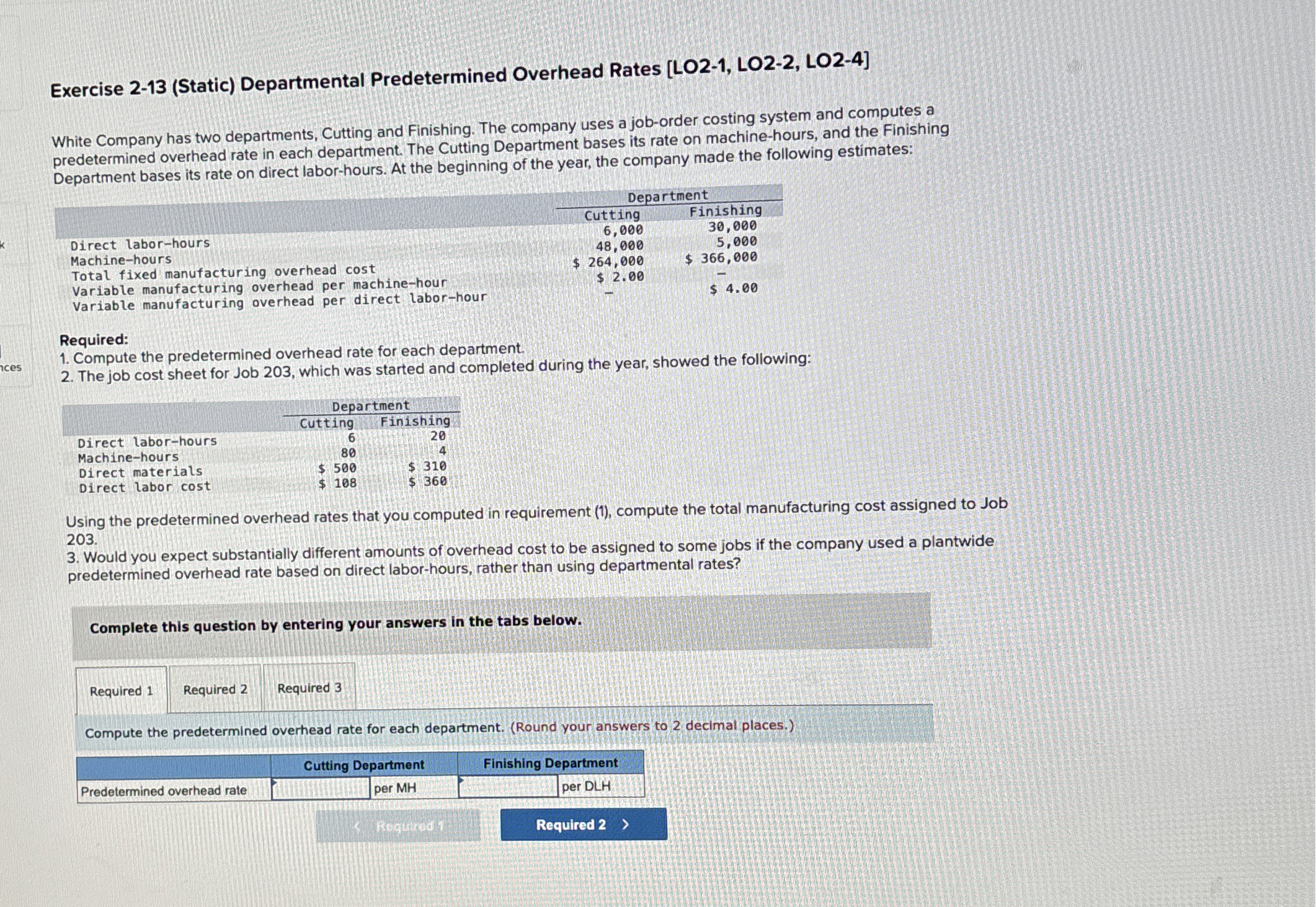Open the Required 2 tab
Image resolution: width=1316 pixels, height=907 pixels.
coord(215,689)
